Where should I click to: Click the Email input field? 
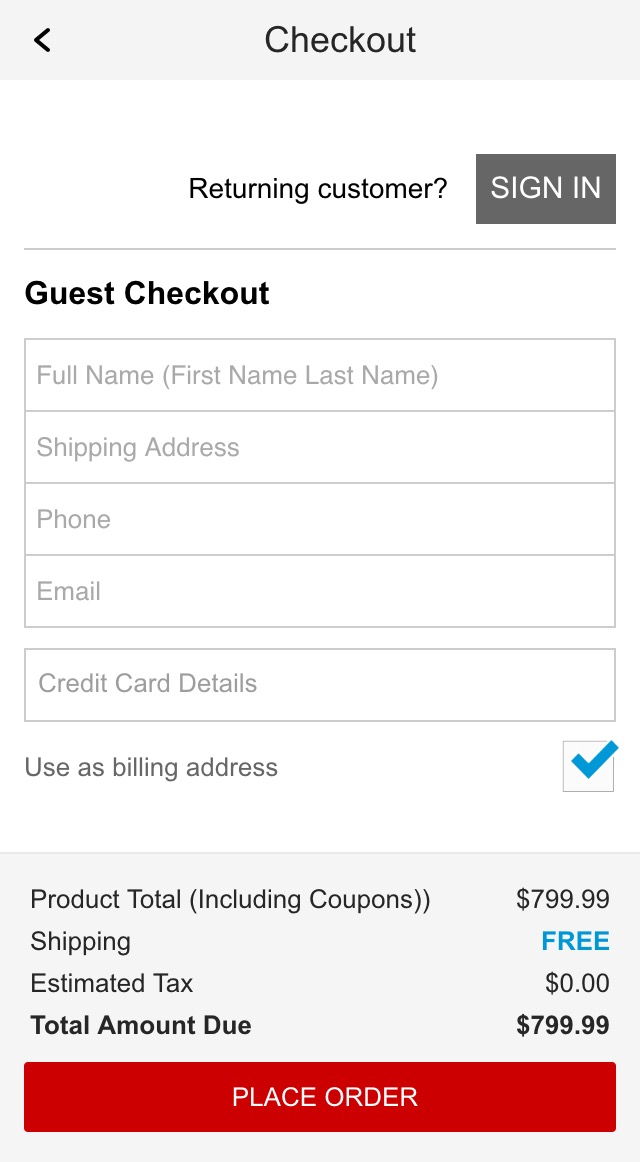coord(320,591)
